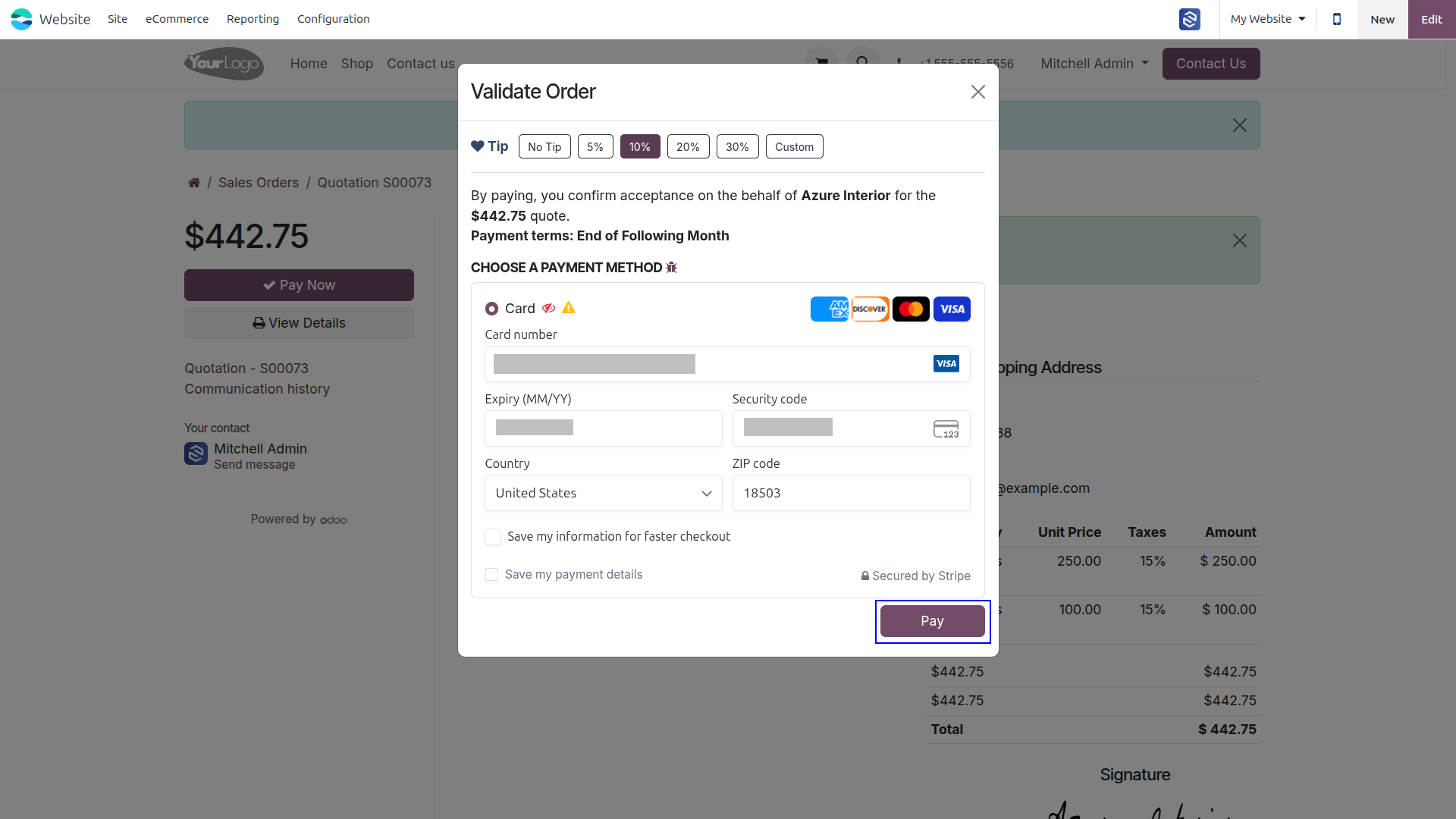Click the New button in top bar
The height and width of the screenshot is (819, 1456).
(x=1382, y=19)
